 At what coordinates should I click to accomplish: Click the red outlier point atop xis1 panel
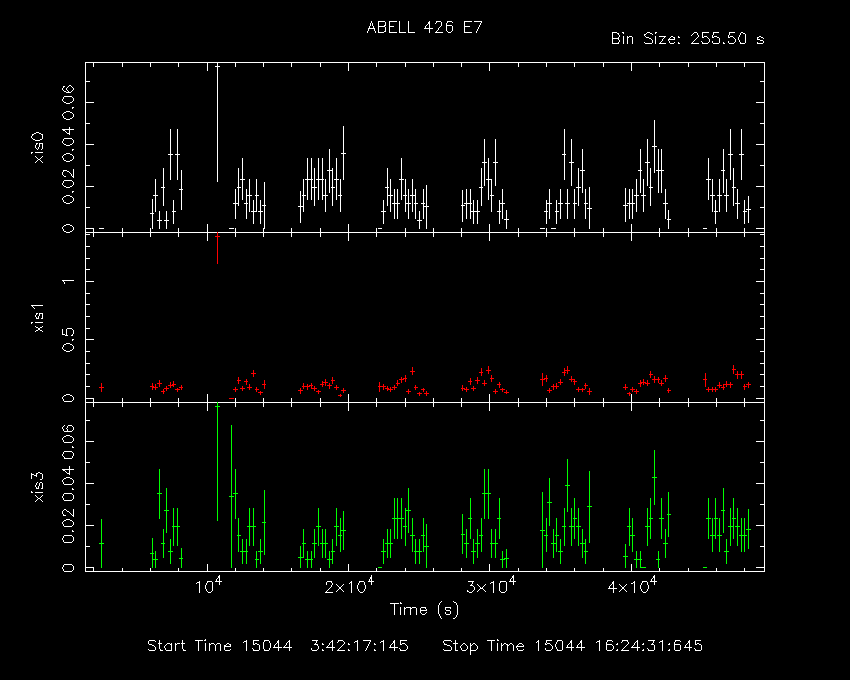(x=217, y=248)
